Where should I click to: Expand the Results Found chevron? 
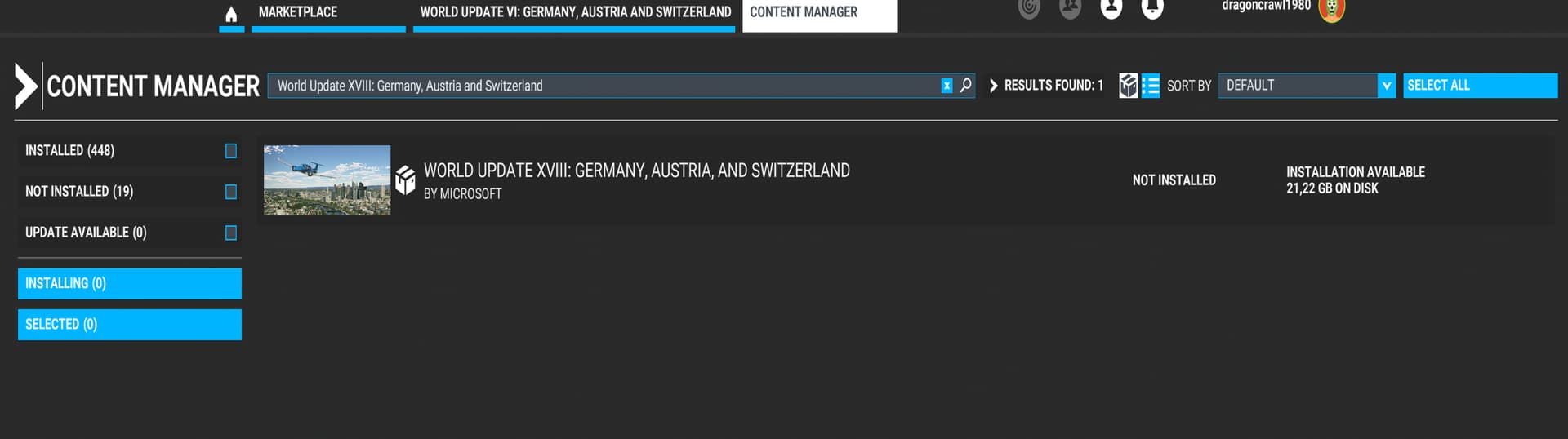(x=993, y=86)
